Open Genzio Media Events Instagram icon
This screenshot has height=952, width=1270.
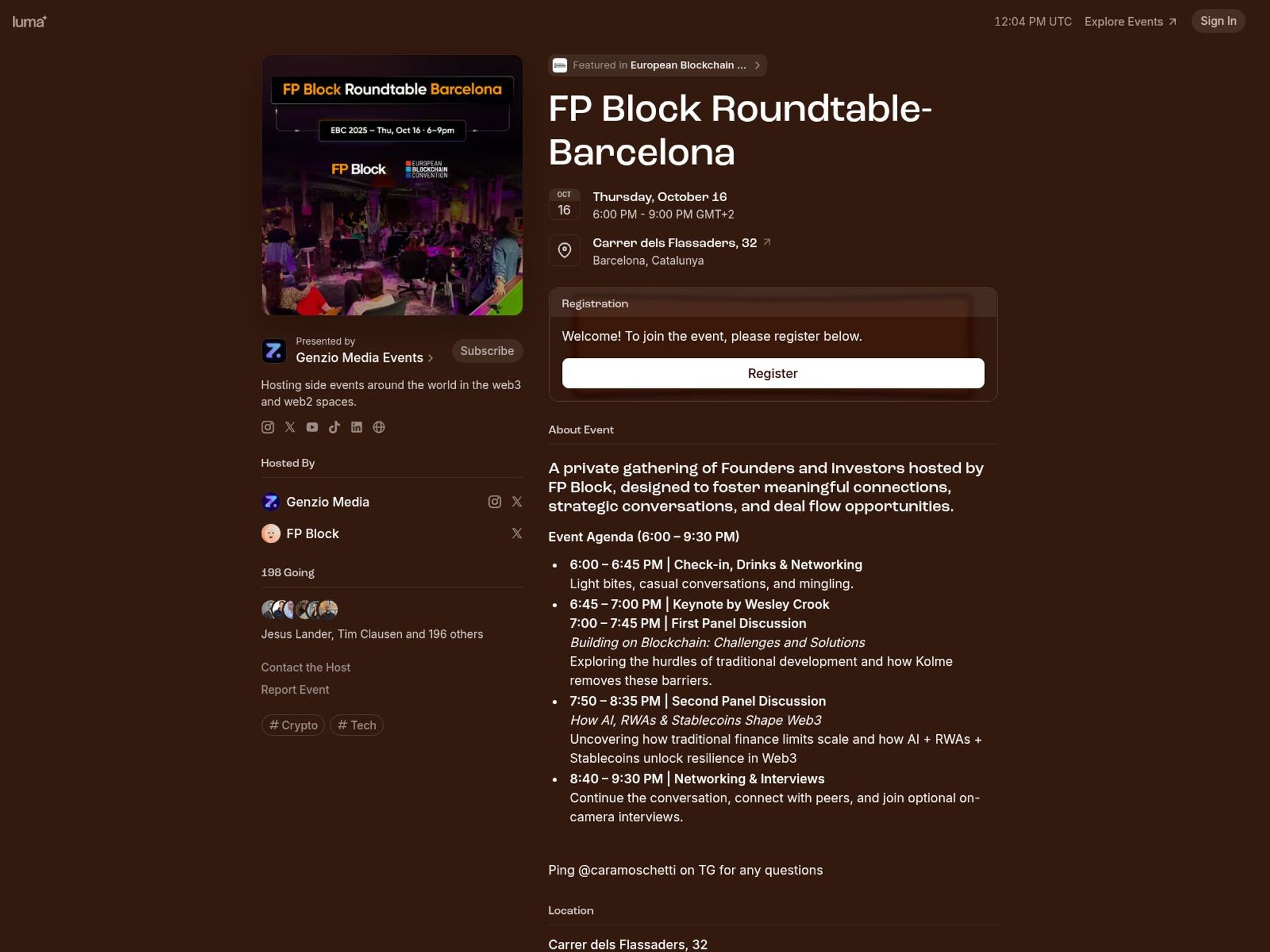click(x=267, y=427)
